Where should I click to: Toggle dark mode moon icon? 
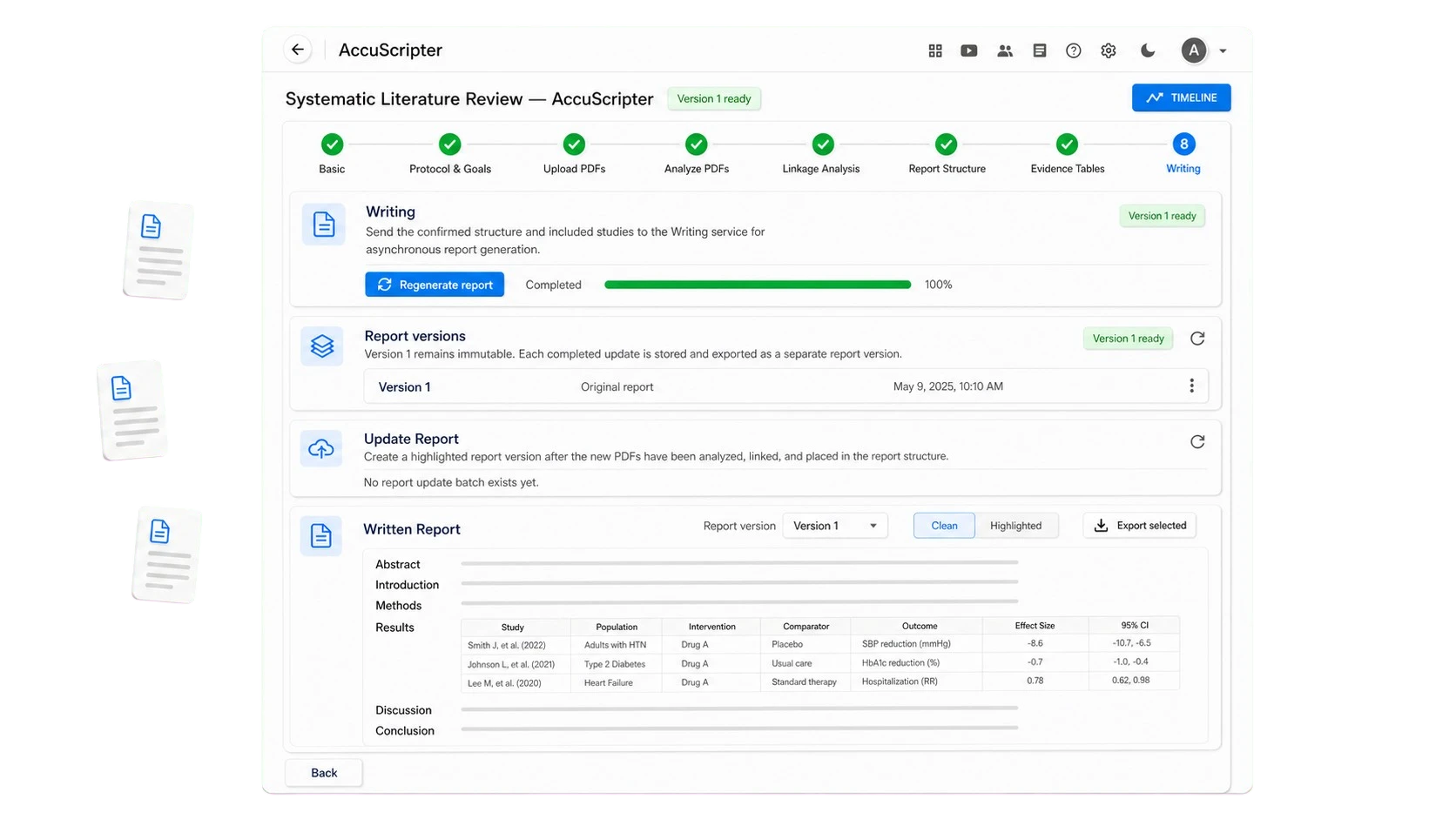point(1148,50)
